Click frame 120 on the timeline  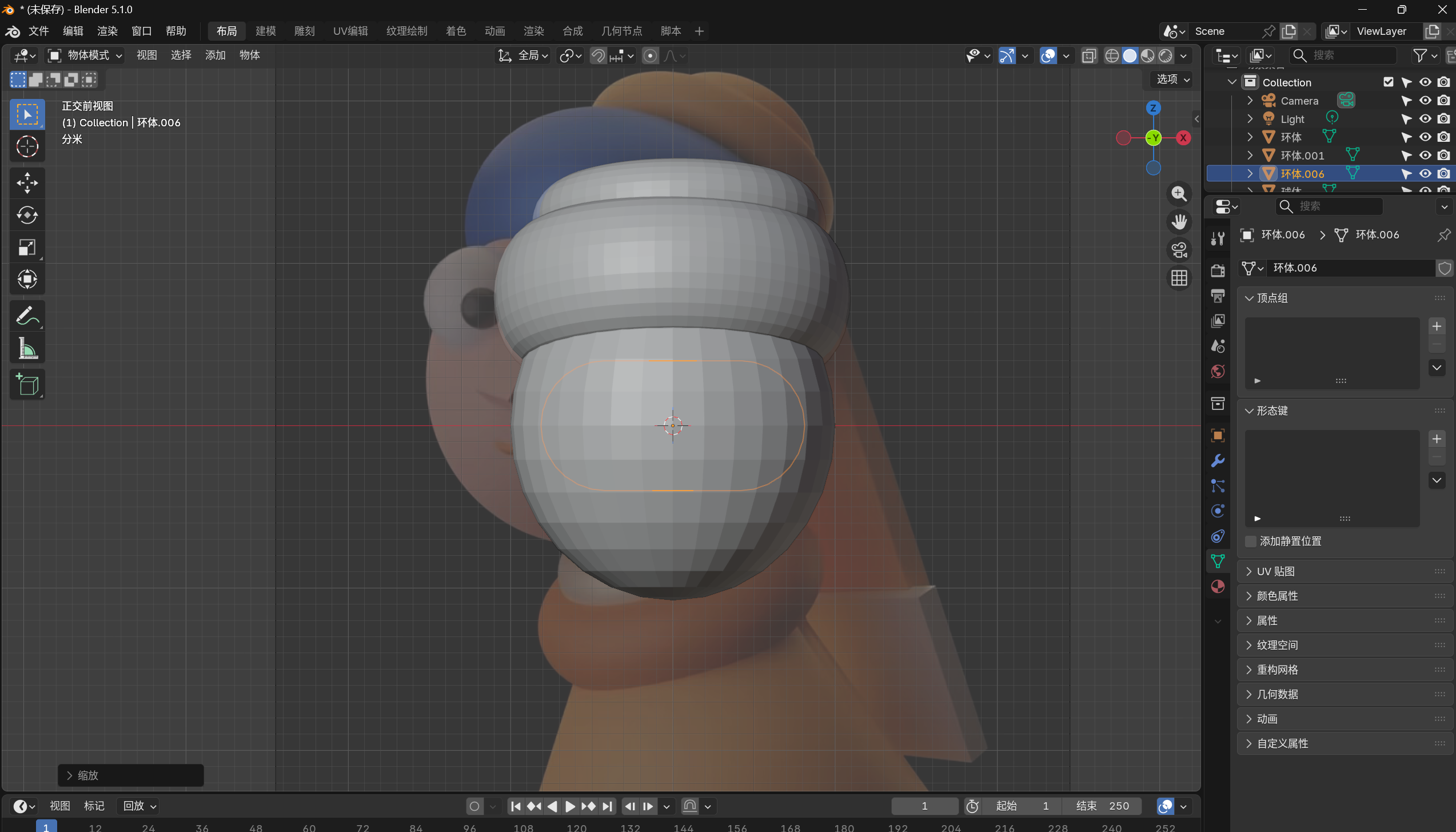576,827
